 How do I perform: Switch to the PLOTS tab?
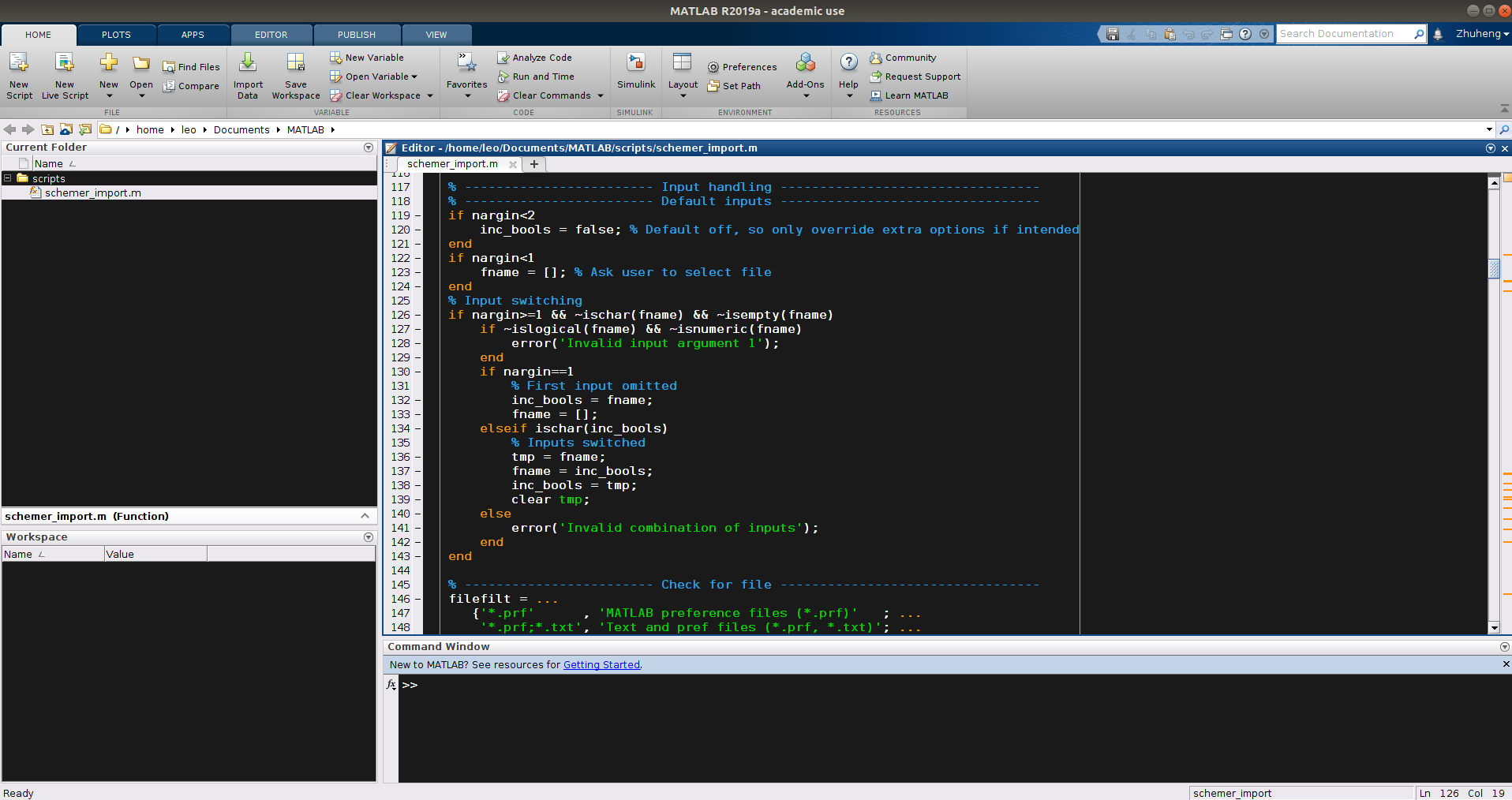[116, 35]
